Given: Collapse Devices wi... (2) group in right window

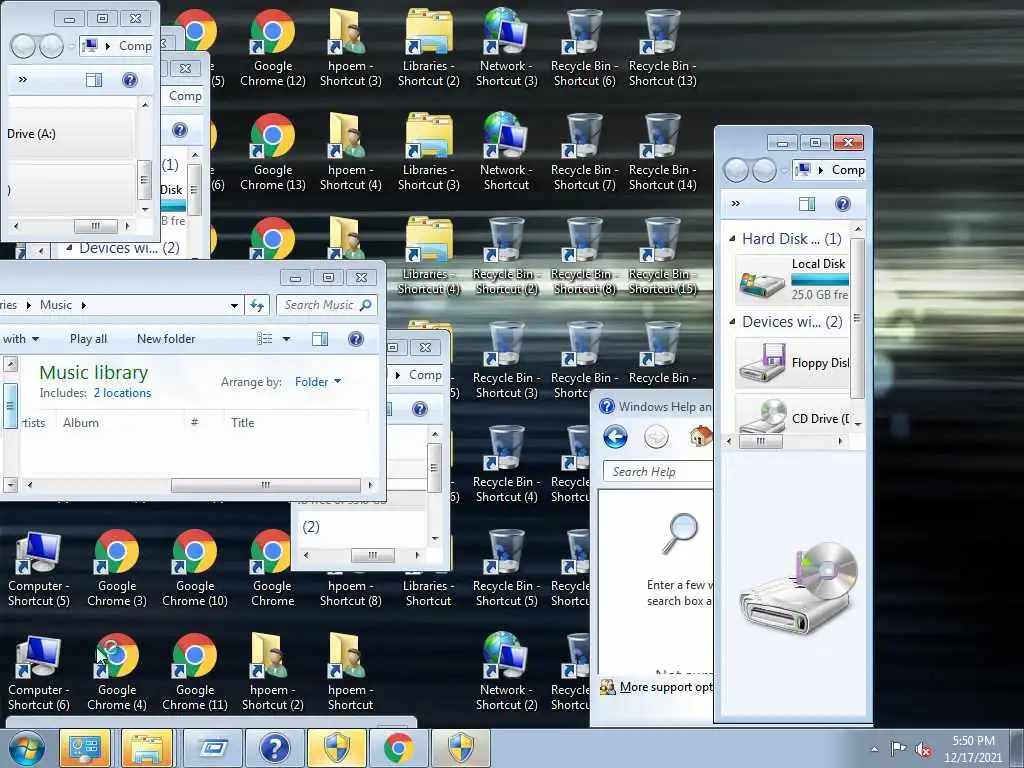Looking at the screenshot, I should tap(732, 321).
